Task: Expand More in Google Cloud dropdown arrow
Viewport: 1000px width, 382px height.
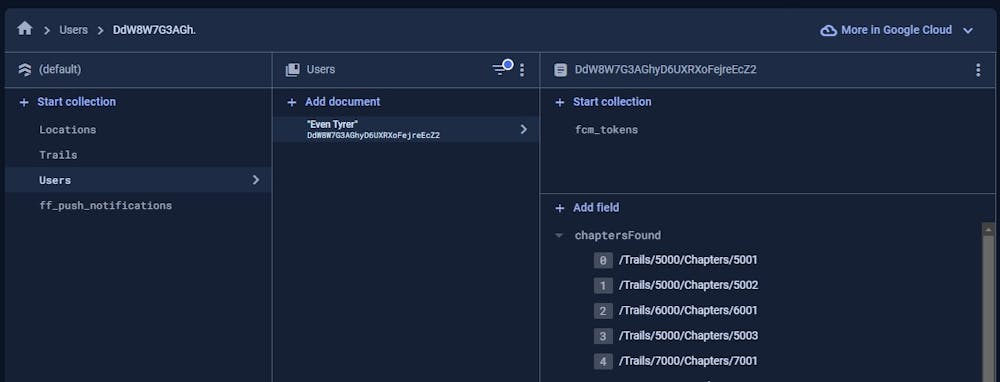Action: pyautogui.click(x=967, y=31)
